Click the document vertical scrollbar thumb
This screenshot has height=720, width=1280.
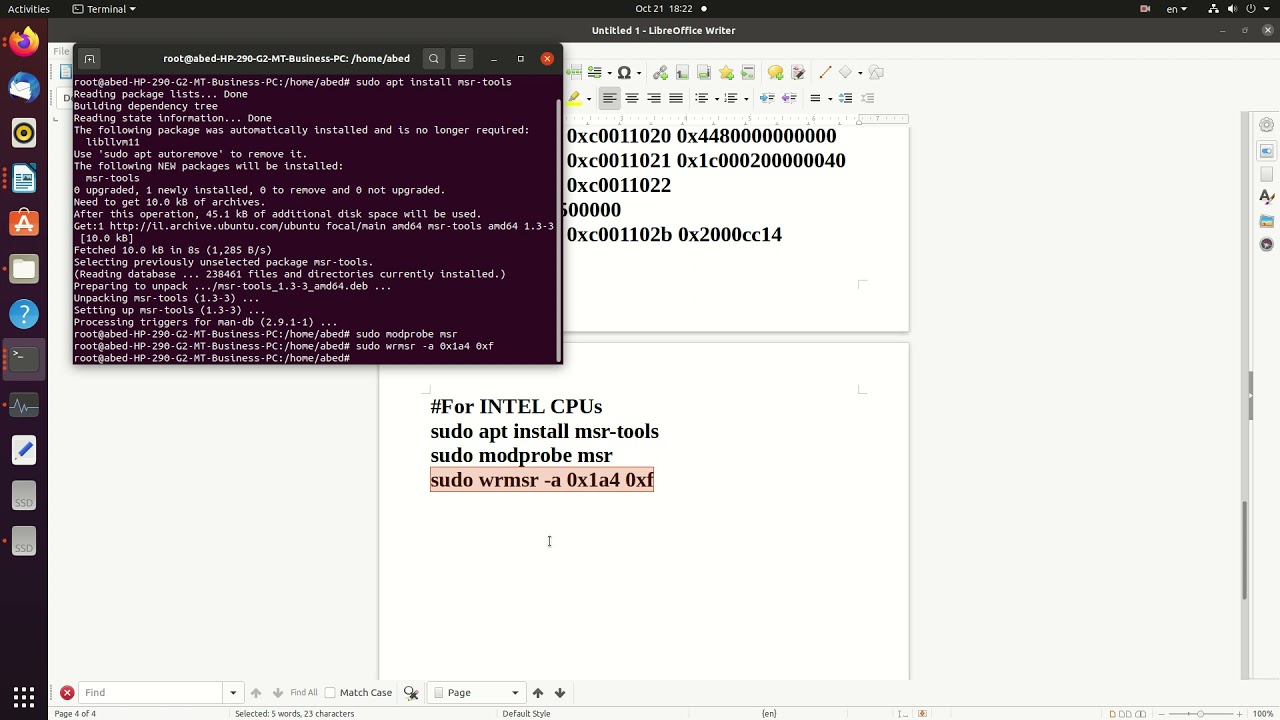[1244, 550]
